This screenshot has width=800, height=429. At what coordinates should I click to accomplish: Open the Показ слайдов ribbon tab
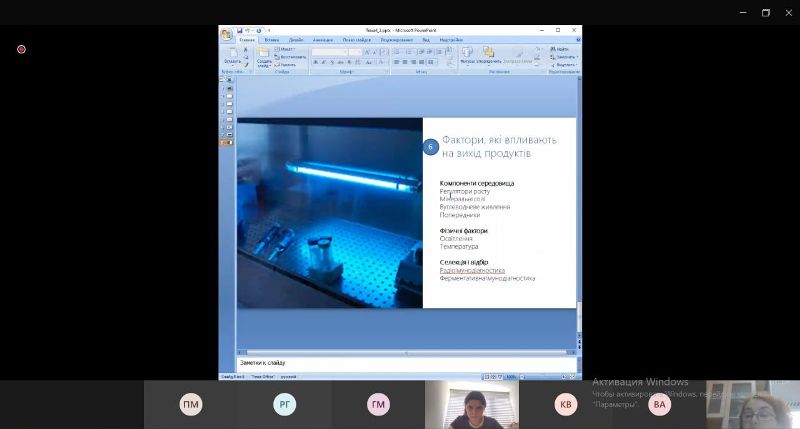tap(357, 40)
